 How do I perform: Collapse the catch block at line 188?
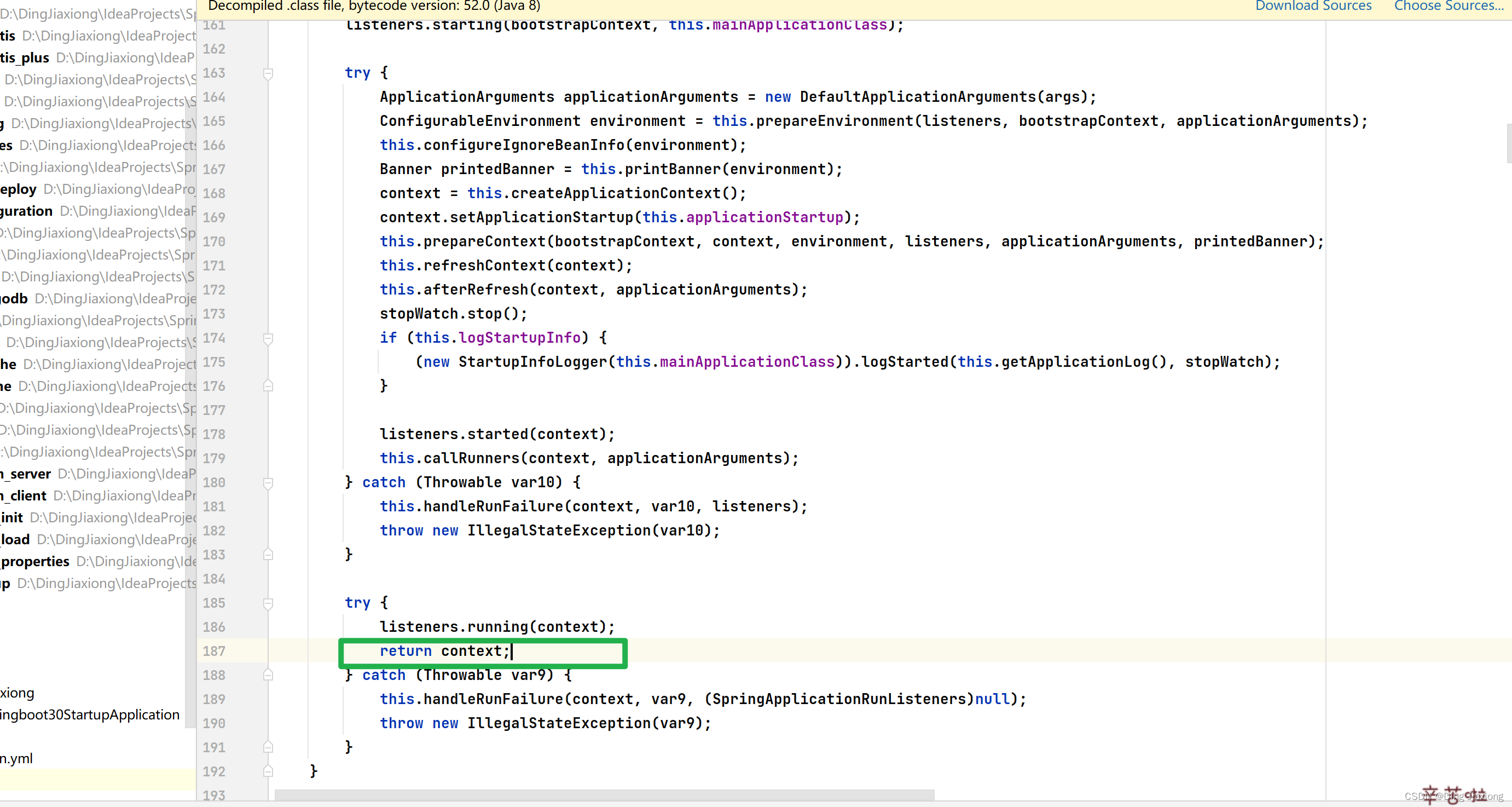point(268,676)
